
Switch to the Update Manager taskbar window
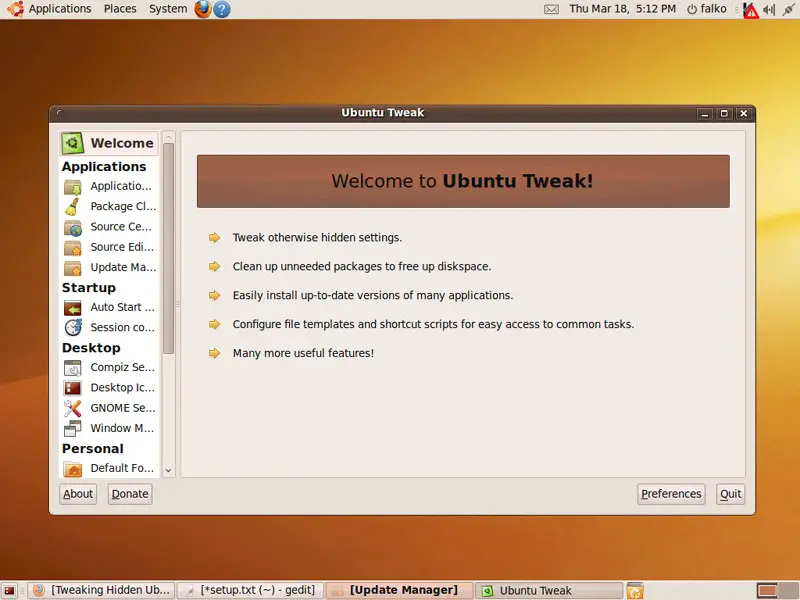click(400, 590)
